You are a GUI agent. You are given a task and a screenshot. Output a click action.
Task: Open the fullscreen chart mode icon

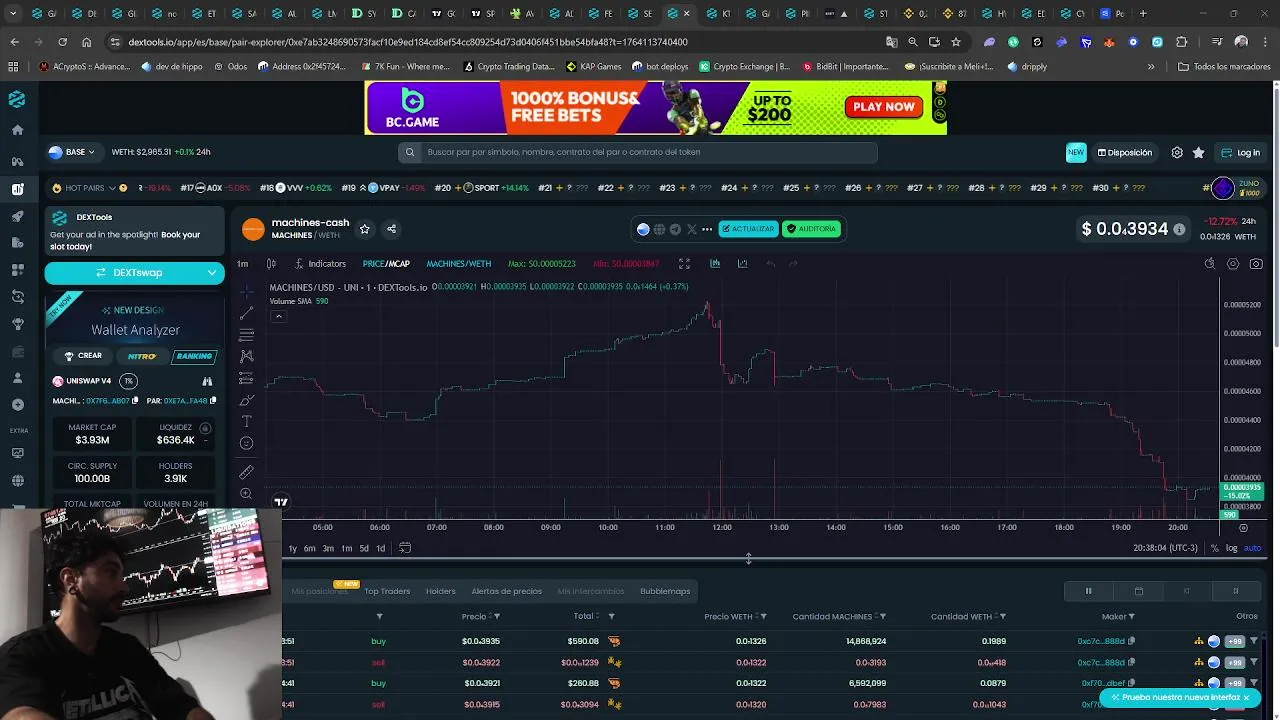pyautogui.click(x=684, y=264)
